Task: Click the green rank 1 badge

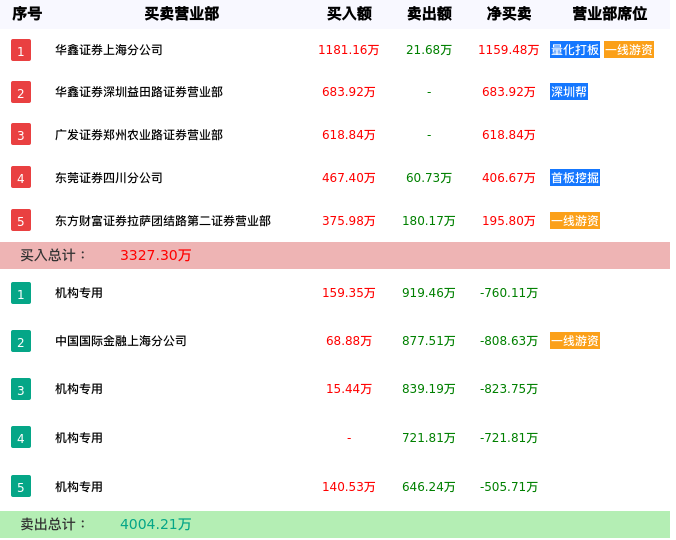Action: point(21,293)
